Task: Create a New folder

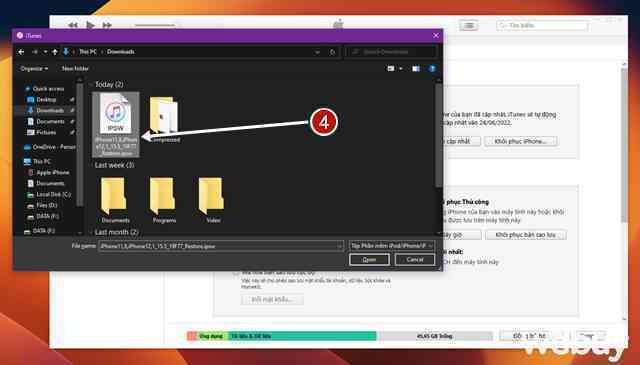Action: [75, 69]
